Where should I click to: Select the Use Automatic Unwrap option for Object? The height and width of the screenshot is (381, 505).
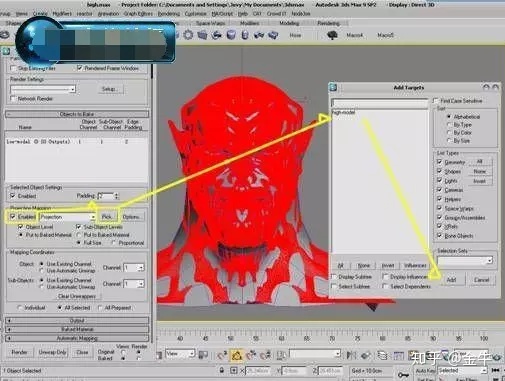click(42, 271)
